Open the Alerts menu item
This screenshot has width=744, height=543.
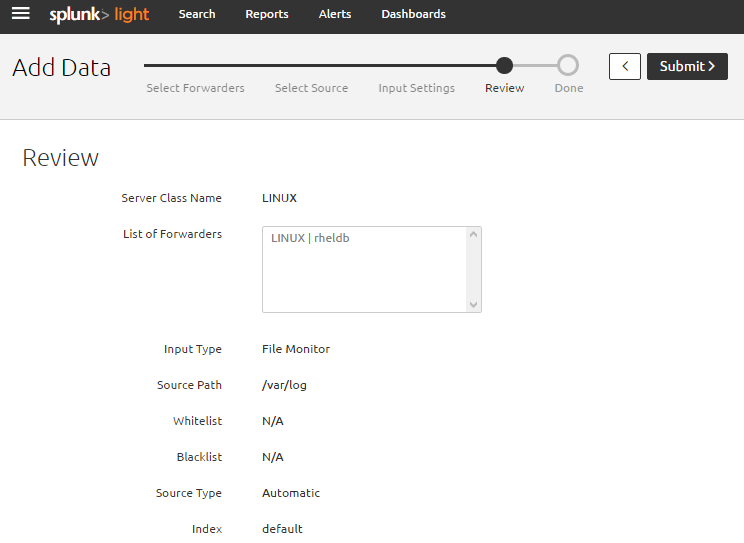[335, 14]
